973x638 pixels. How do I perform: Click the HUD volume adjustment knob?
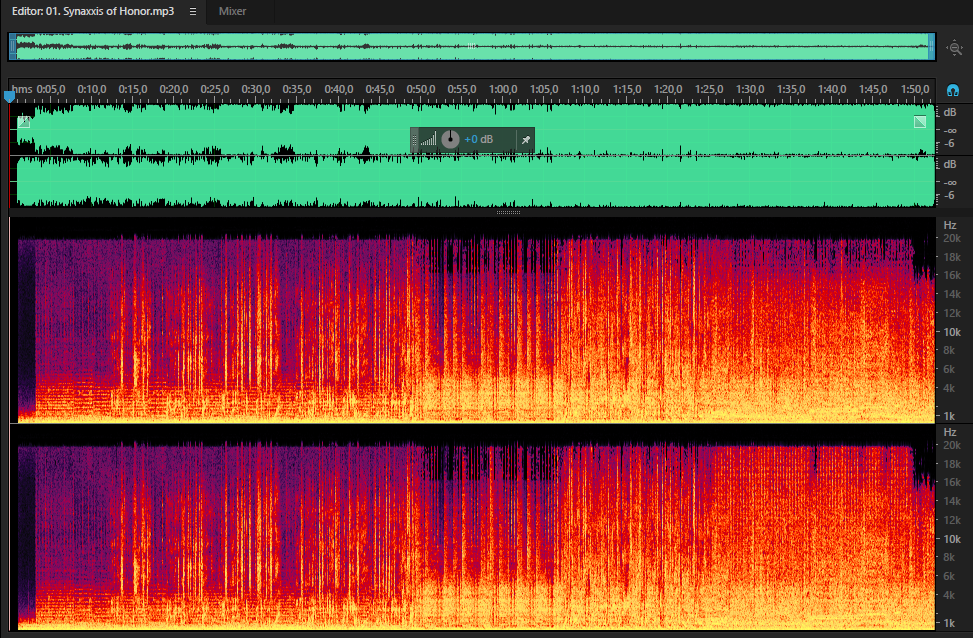tap(450, 140)
